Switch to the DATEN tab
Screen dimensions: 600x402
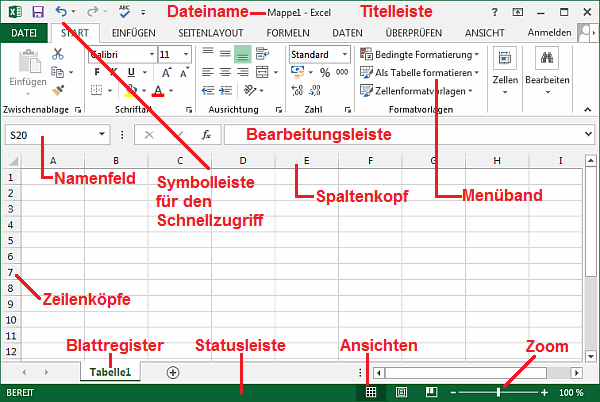[347, 33]
